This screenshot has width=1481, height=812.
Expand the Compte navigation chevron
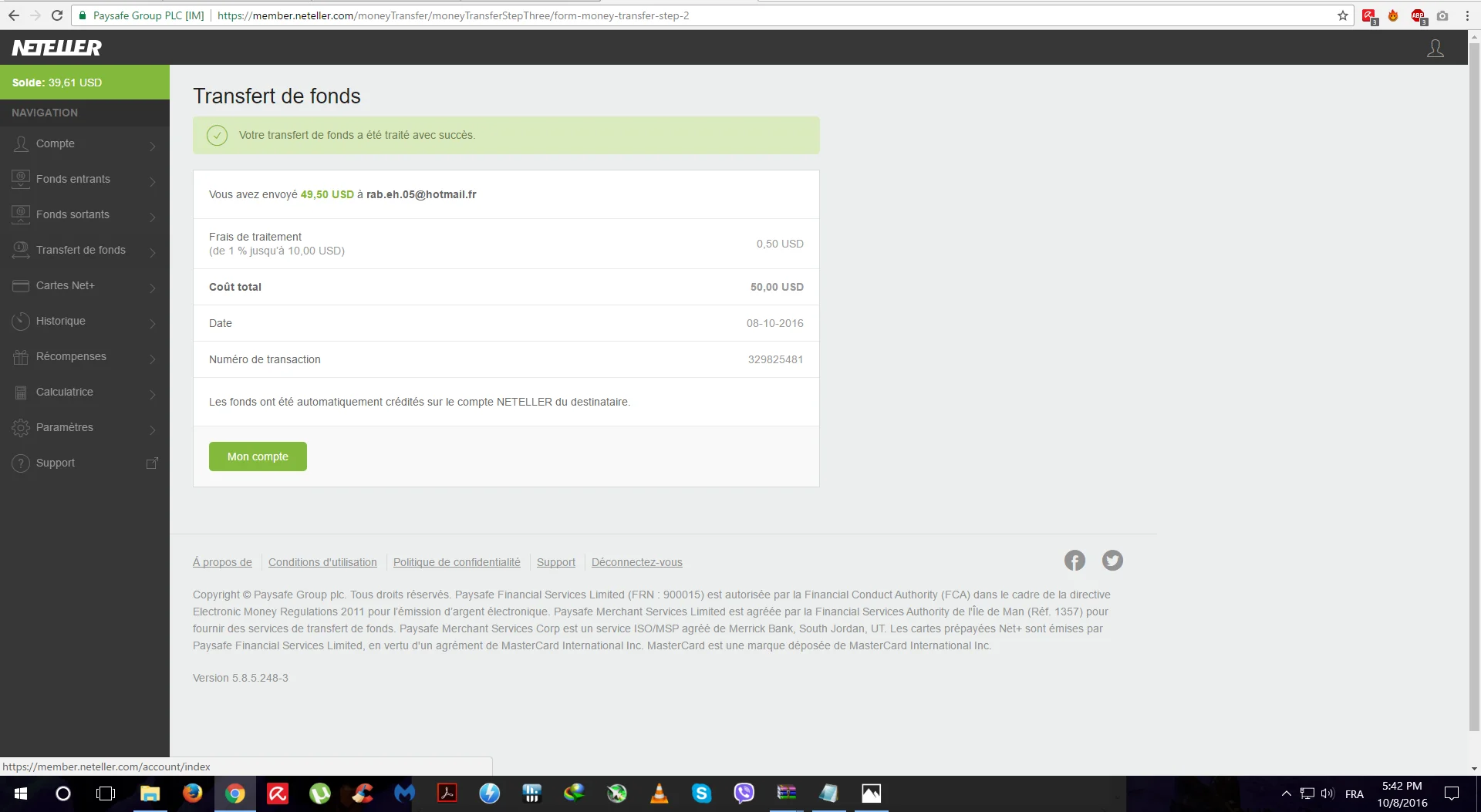point(153,146)
